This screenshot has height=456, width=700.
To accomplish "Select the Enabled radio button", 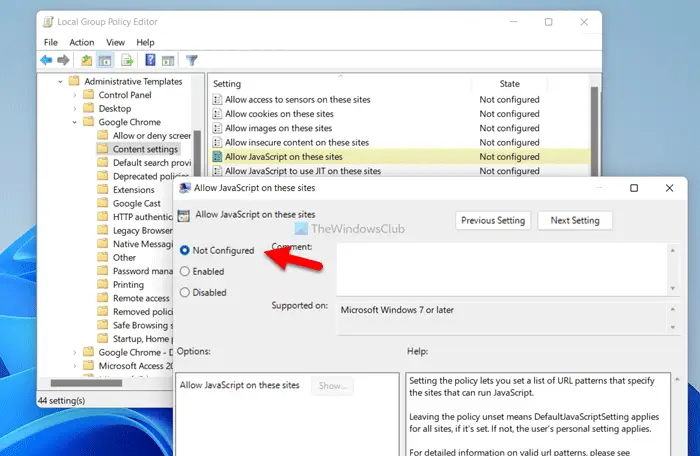I will [x=184, y=272].
